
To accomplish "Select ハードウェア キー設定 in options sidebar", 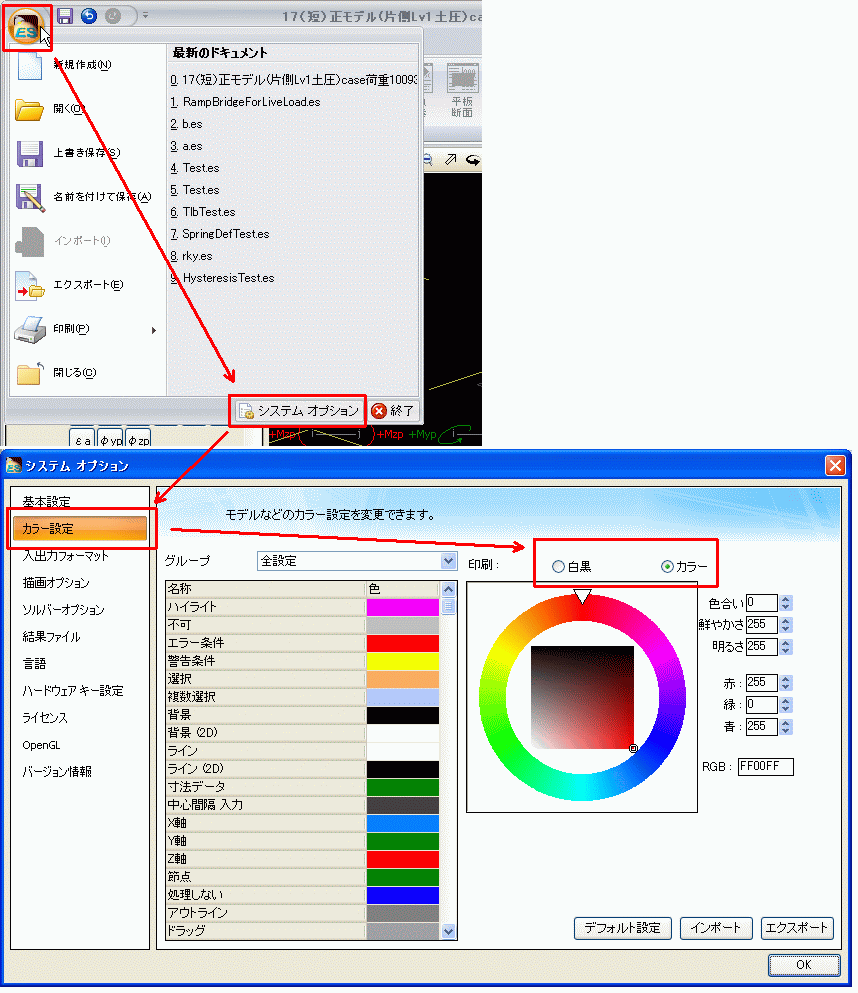I will pyautogui.click(x=73, y=690).
